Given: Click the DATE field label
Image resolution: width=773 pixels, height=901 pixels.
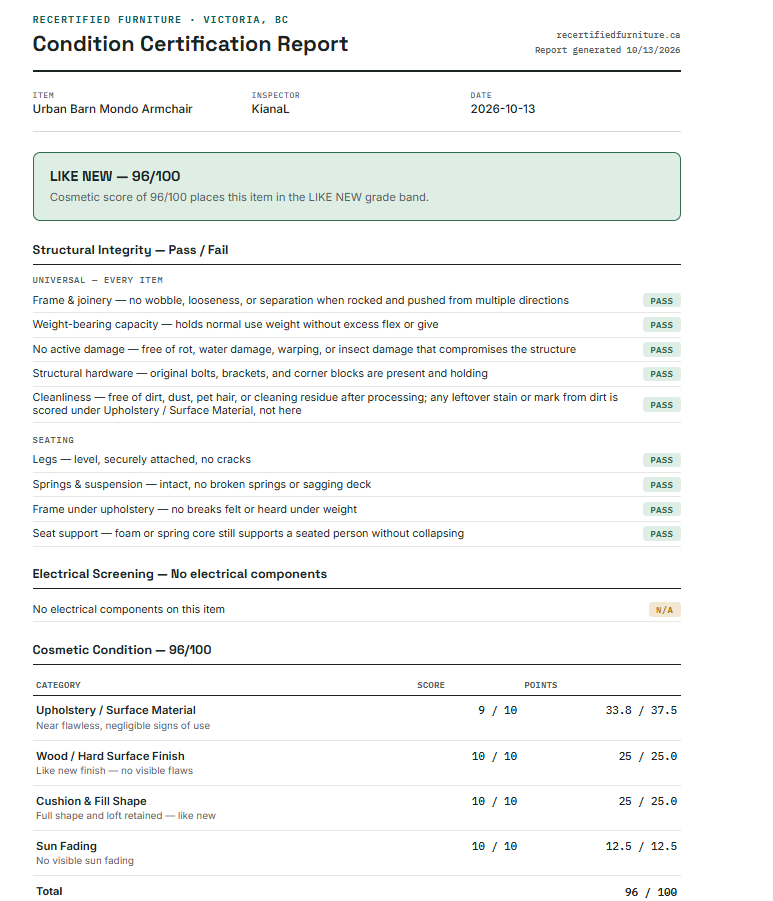Looking at the screenshot, I should coord(481,95).
